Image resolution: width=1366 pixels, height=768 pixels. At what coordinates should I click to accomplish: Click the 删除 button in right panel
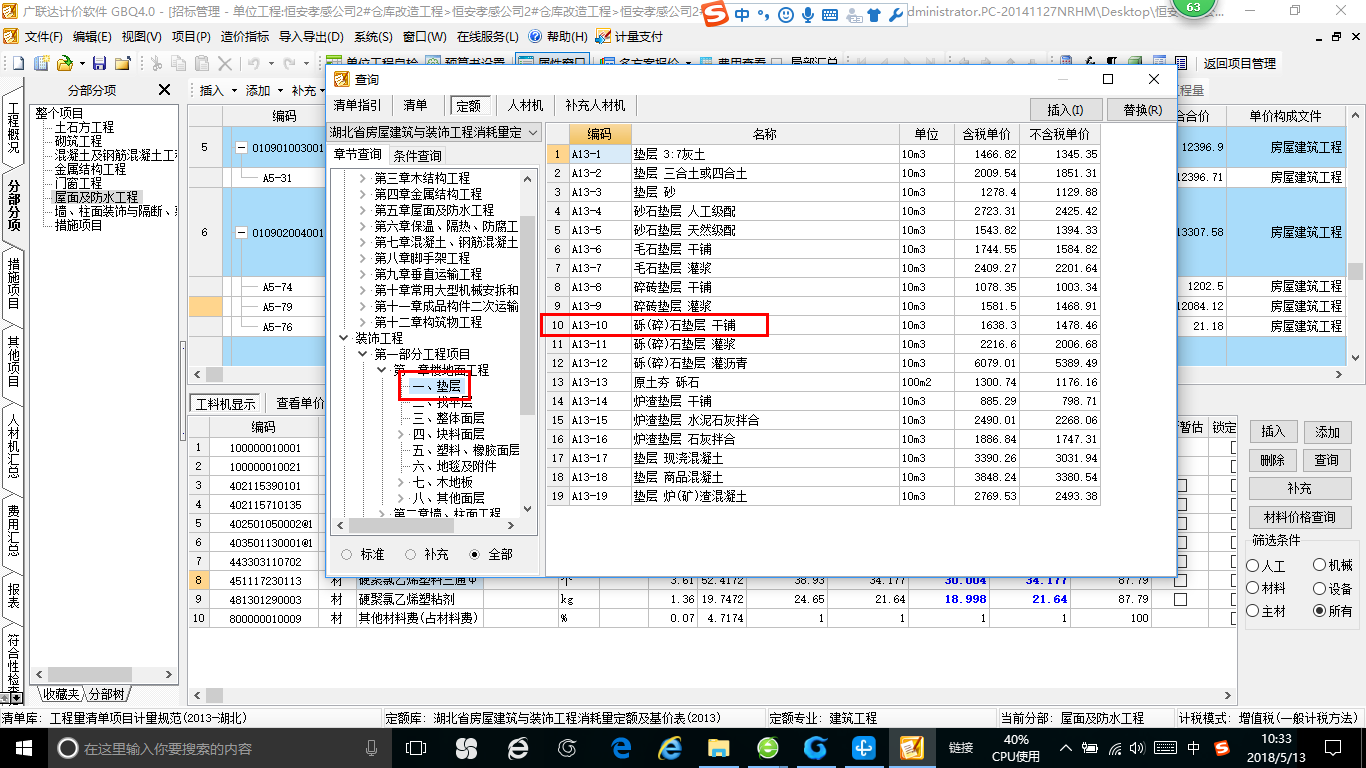pyautogui.click(x=1273, y=460)
